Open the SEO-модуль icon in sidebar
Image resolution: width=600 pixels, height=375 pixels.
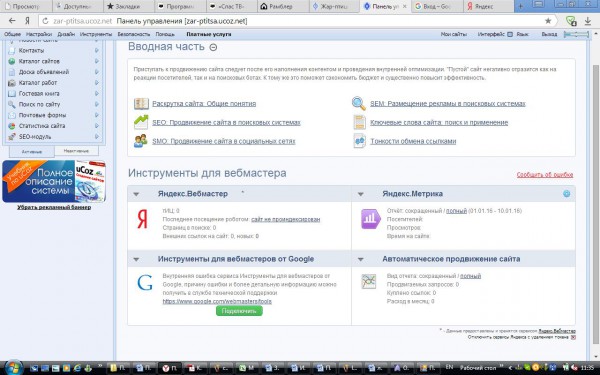12,136
